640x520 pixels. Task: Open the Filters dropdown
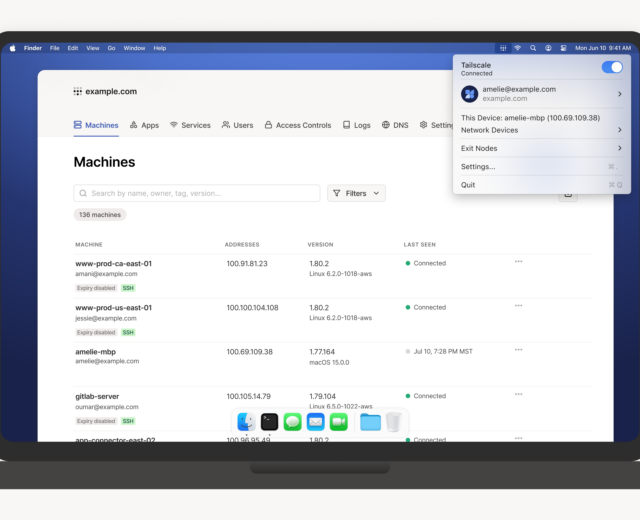(x=356, y=193)
